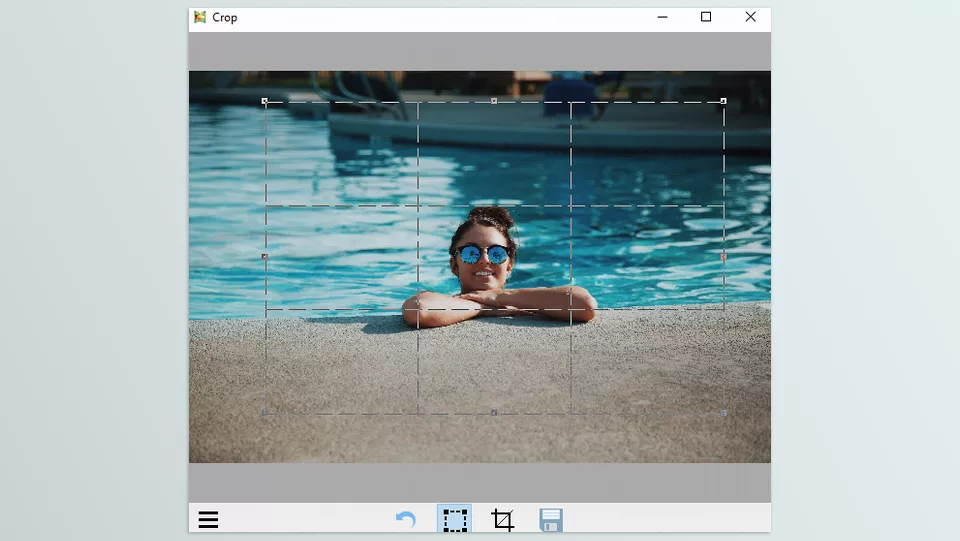
Task: Click left-middle crop selection handle
Action: [x=264, y=257]
